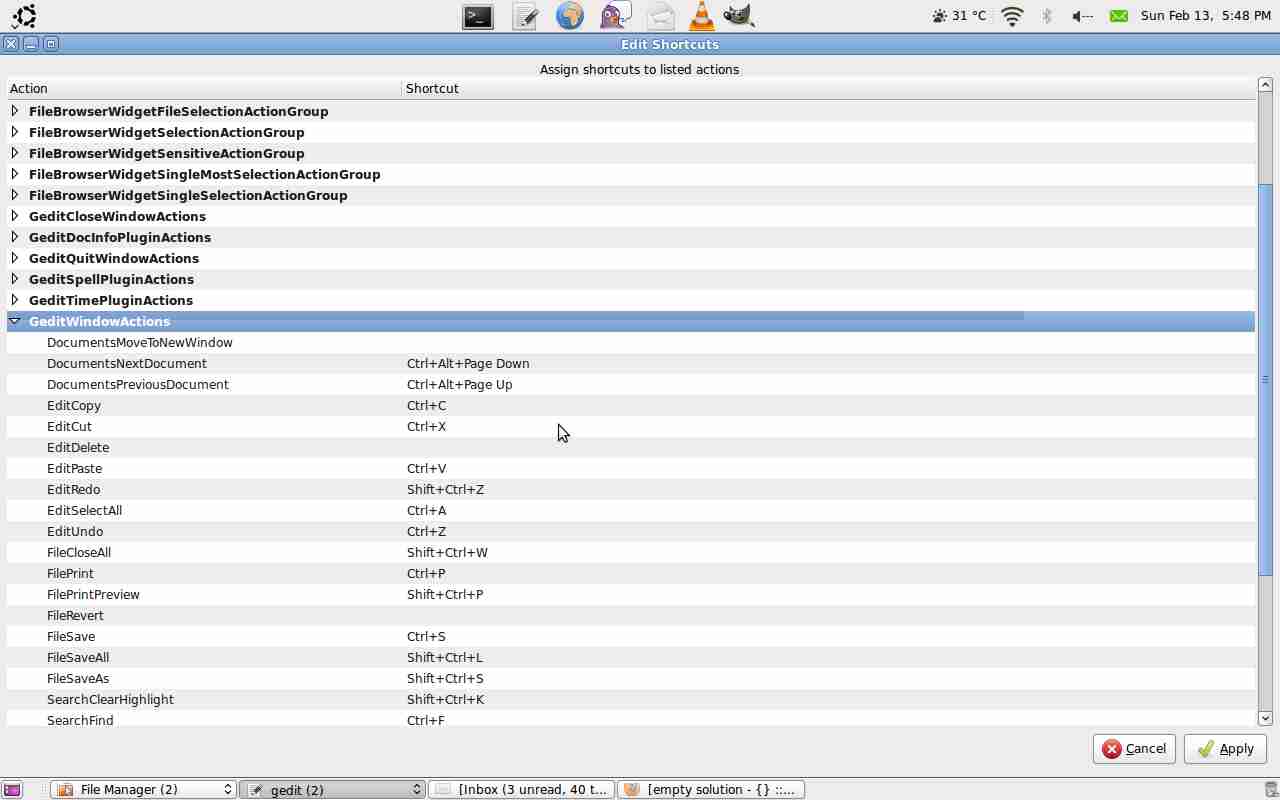The height and width of the screenshot is (800, 1280).
Task: Click the trash icon in bottom panel
Action: (1271, 790)
